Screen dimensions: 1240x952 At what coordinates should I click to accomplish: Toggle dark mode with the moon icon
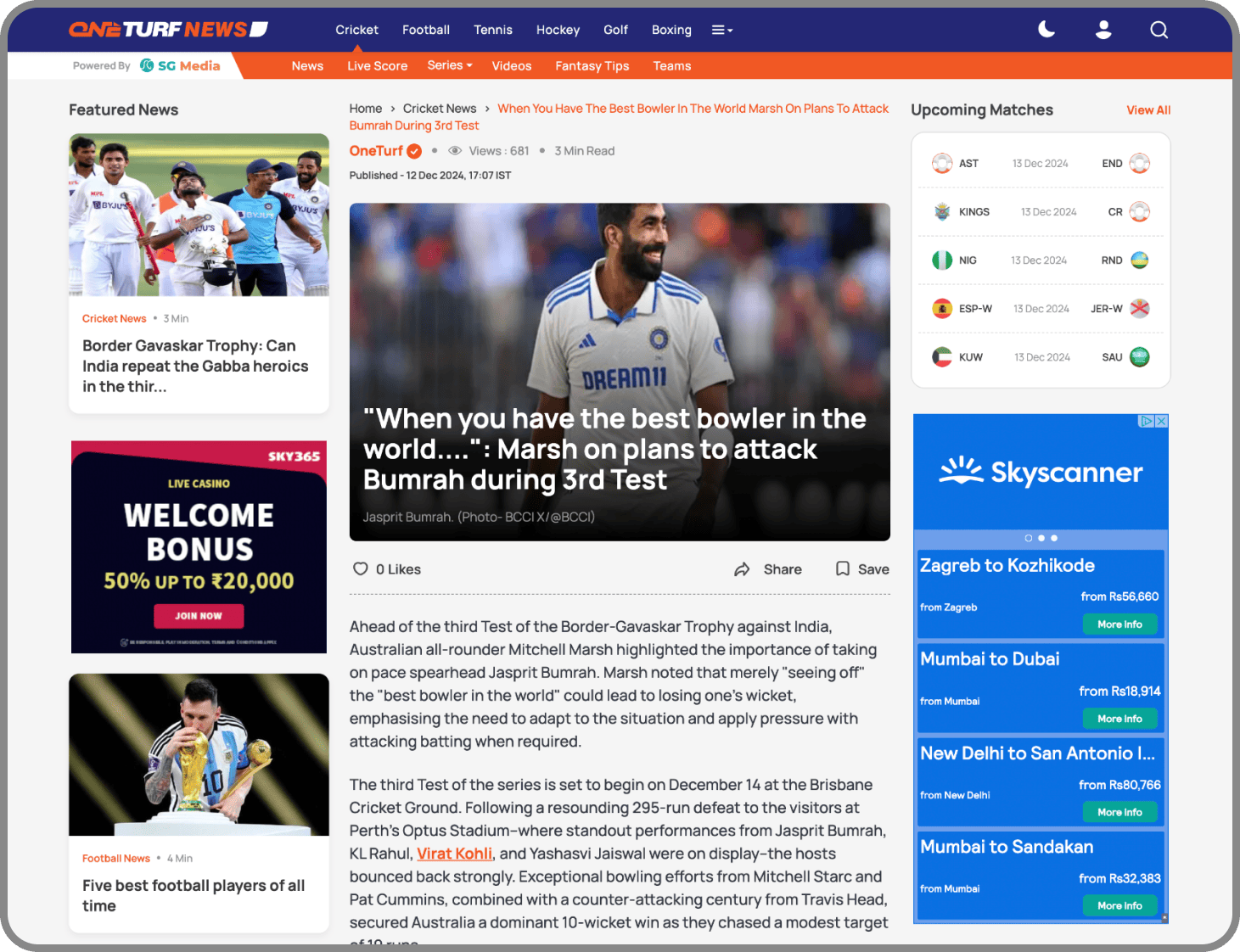1046,30
